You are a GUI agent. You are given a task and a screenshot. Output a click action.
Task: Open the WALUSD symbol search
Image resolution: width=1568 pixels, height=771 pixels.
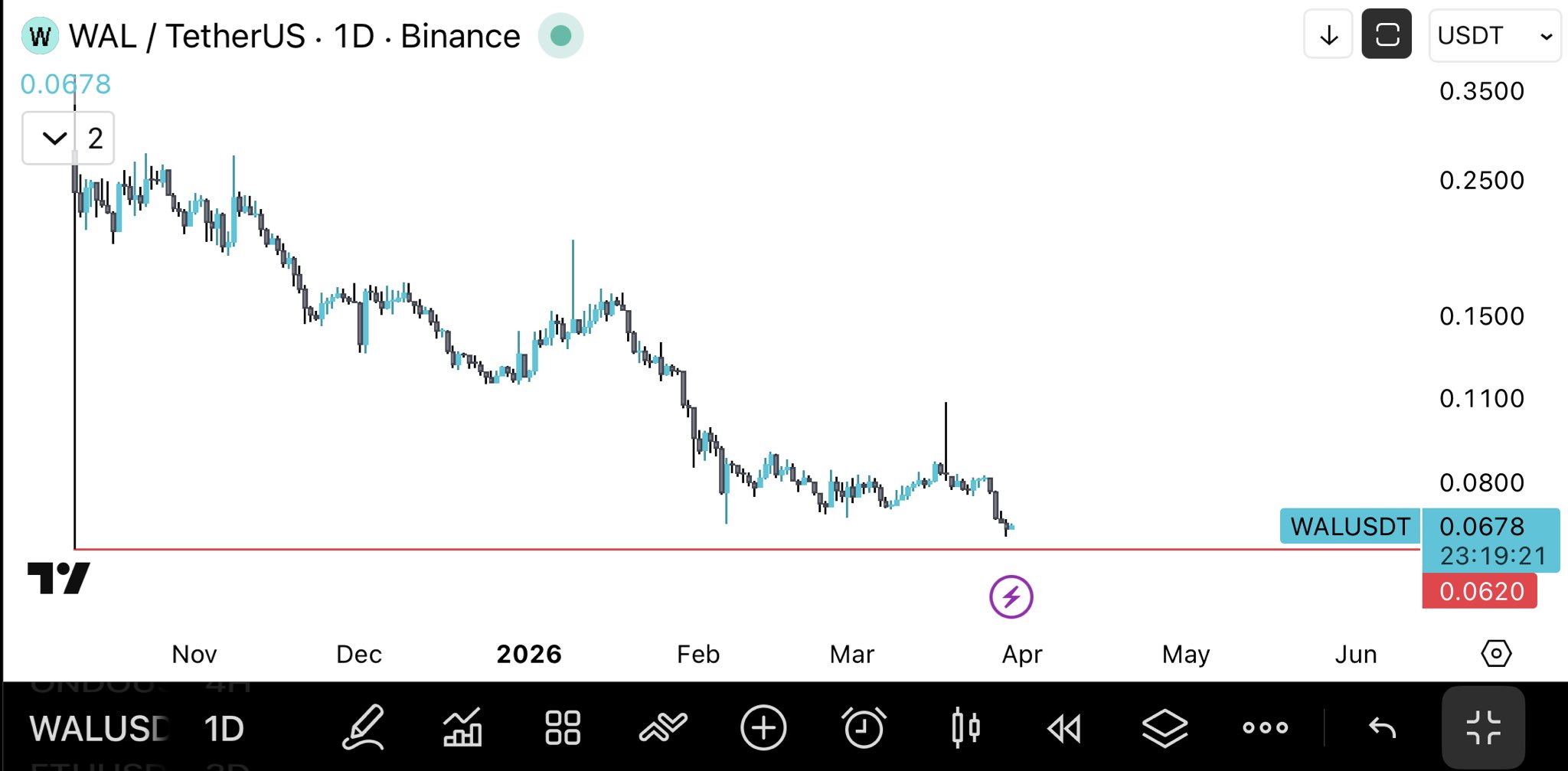point(100,729)
